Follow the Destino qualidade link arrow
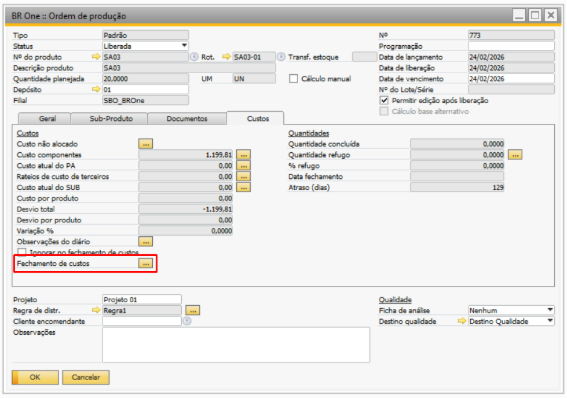Image resolution: width=567 pixels, height=399 pixels. click(x=462, y=321)
